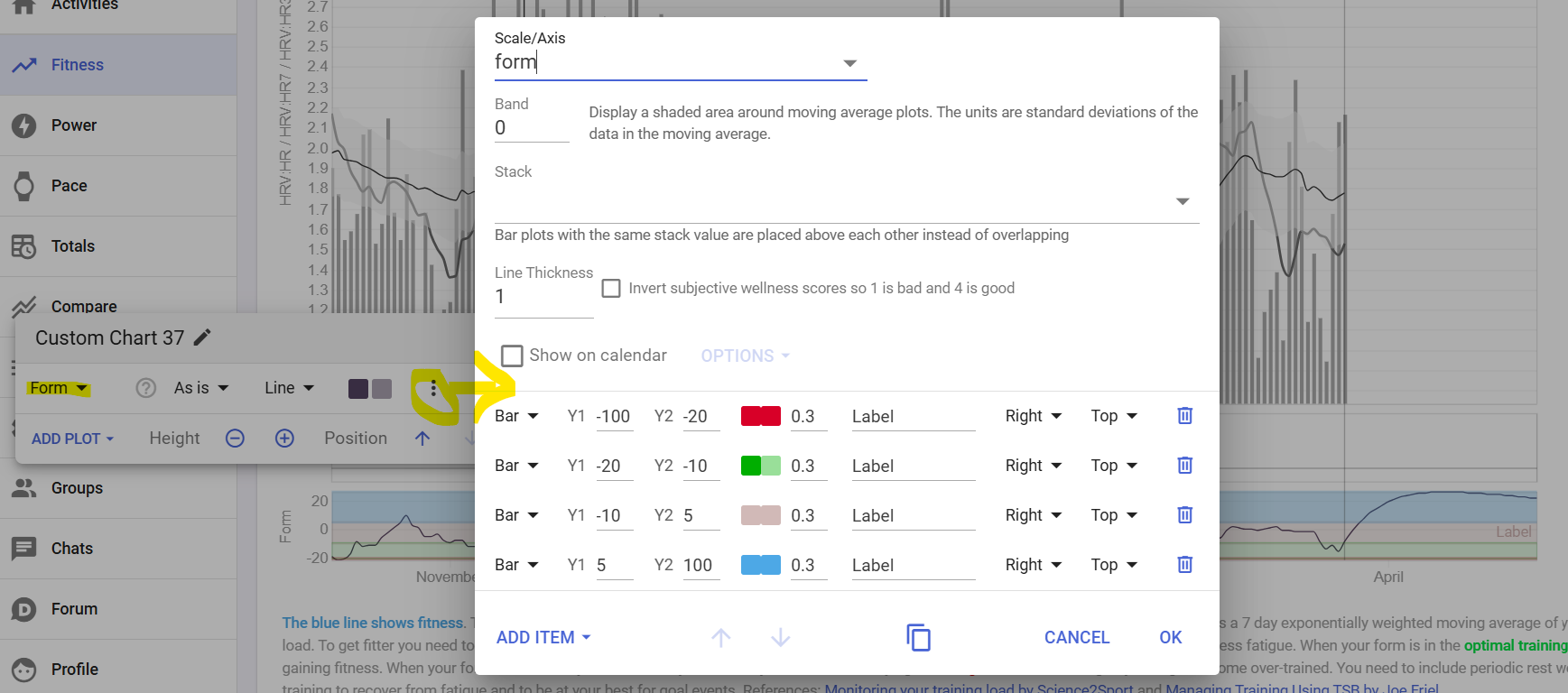Open the Power section in sidebar
The image size is (1568, 693).
74,125
